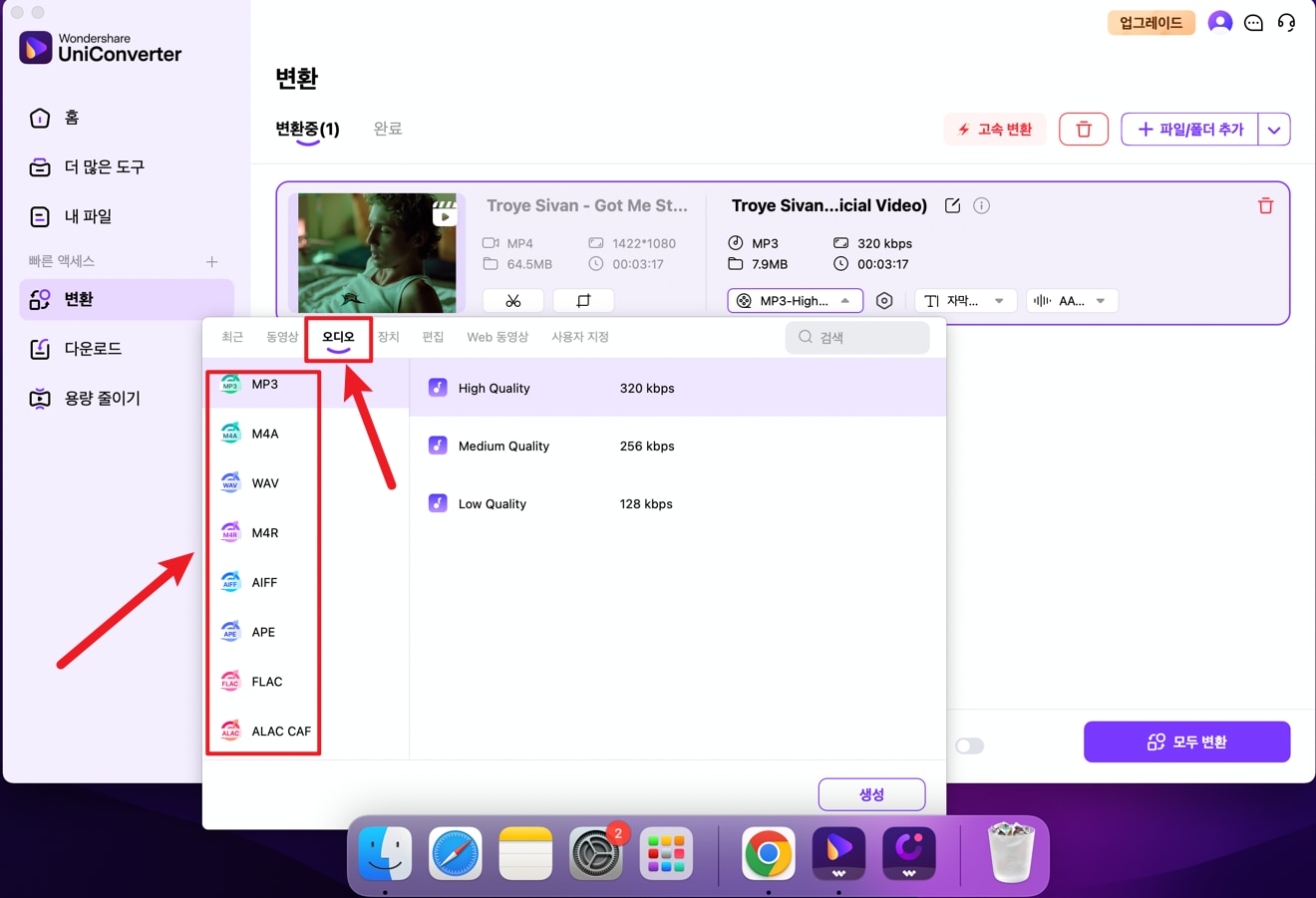Open Notes app in the dock

click(x=525, y=853)
